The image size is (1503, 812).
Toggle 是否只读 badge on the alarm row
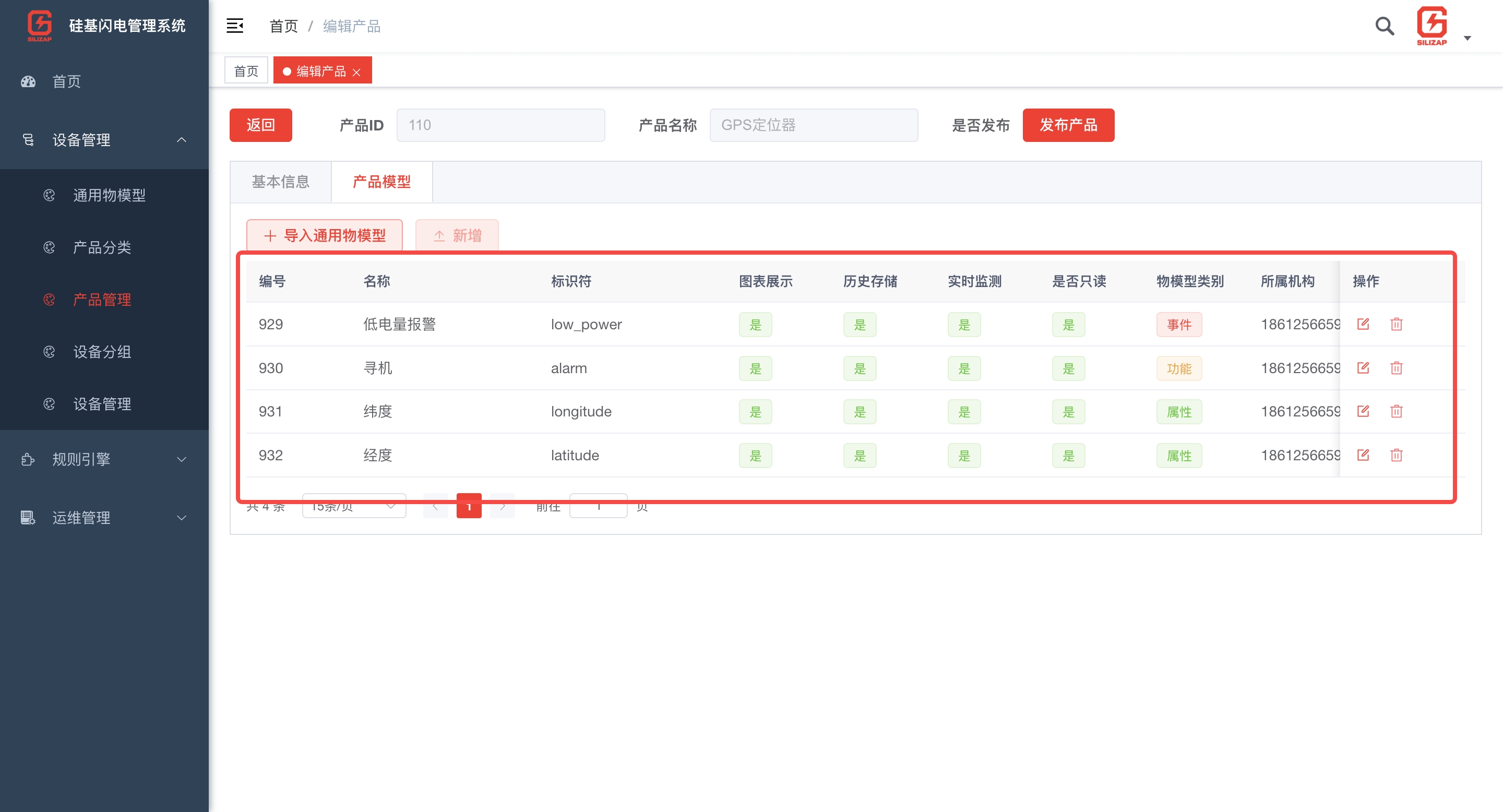[1068, 368]
